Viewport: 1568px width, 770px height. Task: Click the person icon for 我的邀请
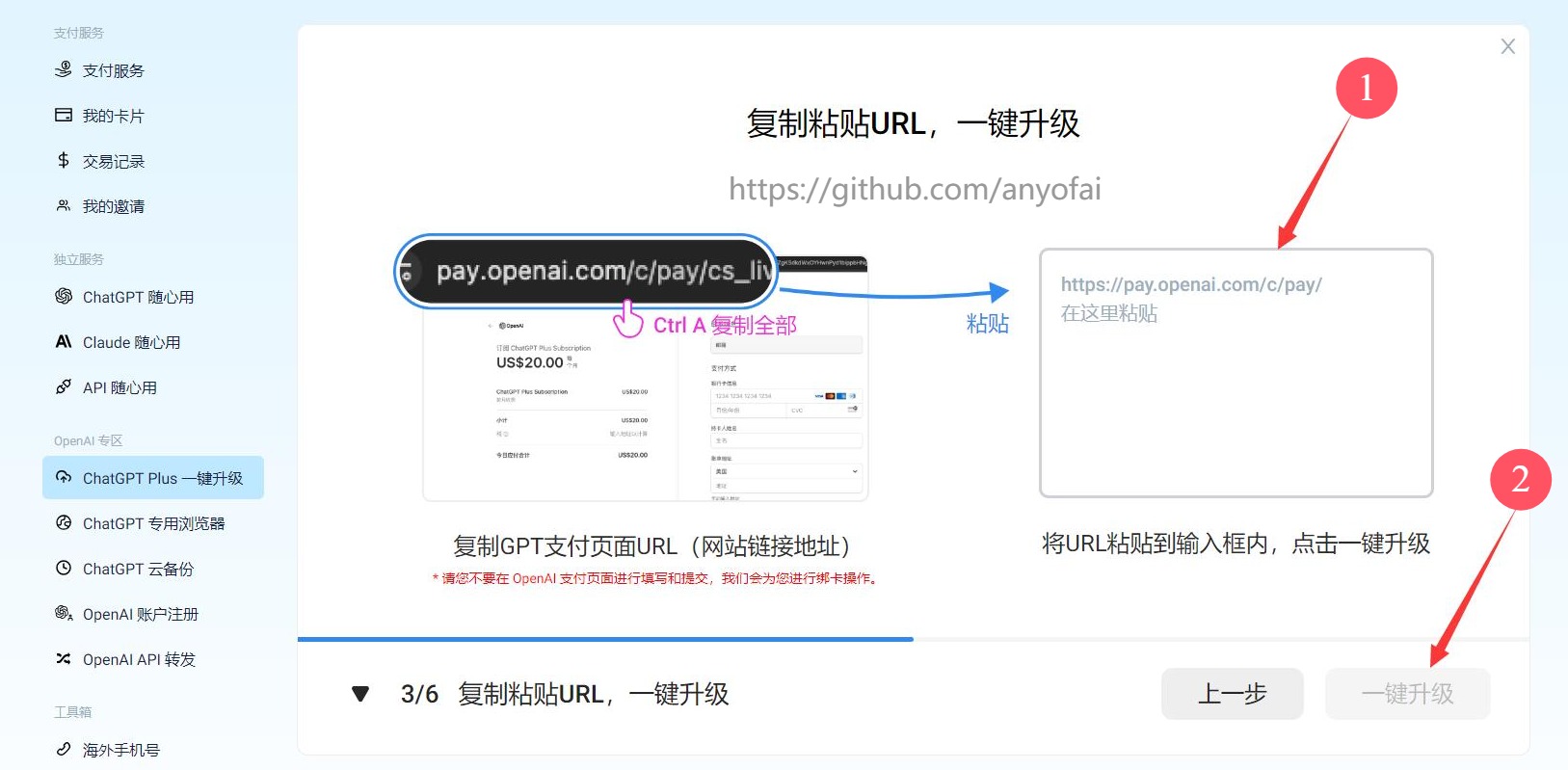64,205
